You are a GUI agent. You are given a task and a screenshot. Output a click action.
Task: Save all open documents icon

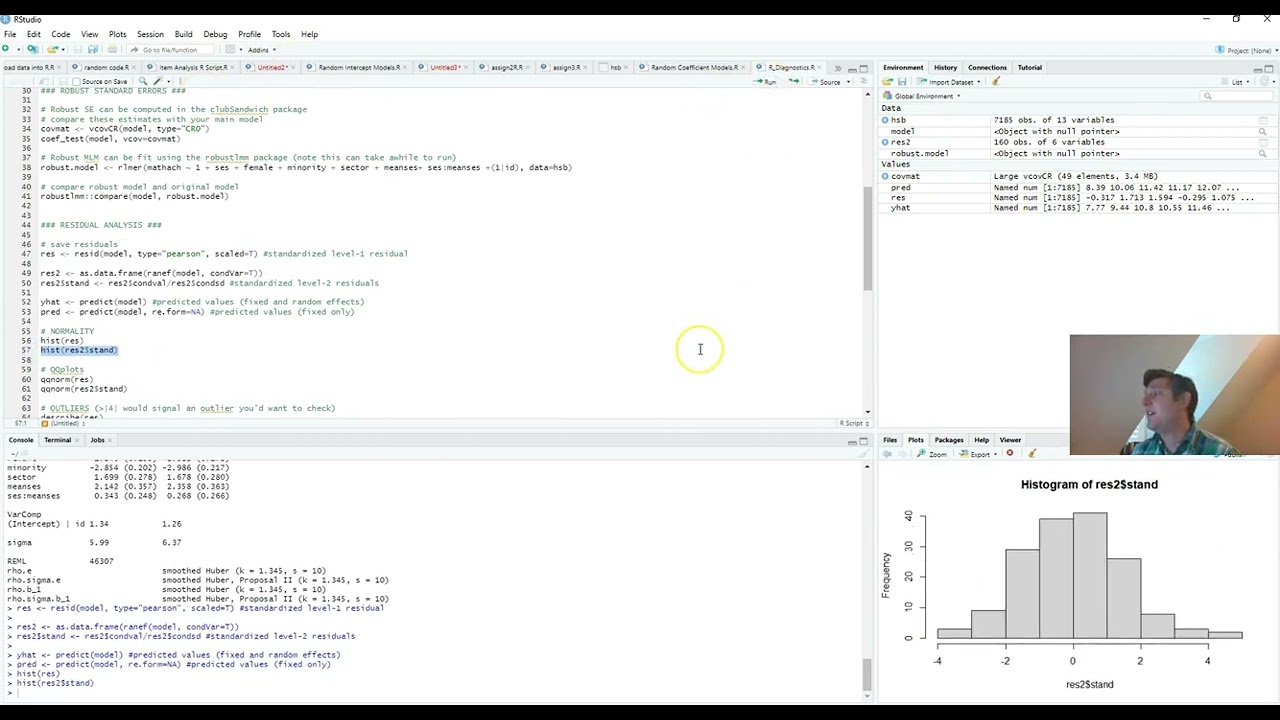(93, 49)
